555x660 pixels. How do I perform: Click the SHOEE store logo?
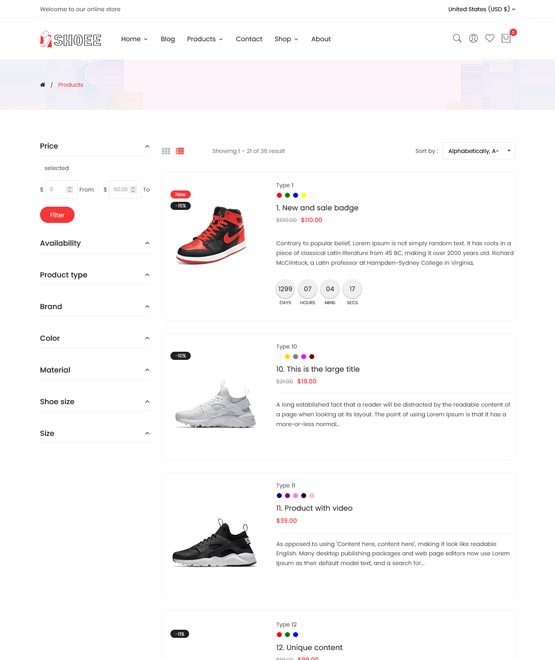pos(71,39)
